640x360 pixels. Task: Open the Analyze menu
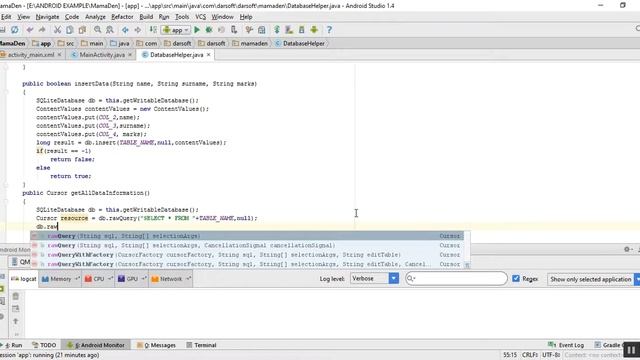point(95,17)
